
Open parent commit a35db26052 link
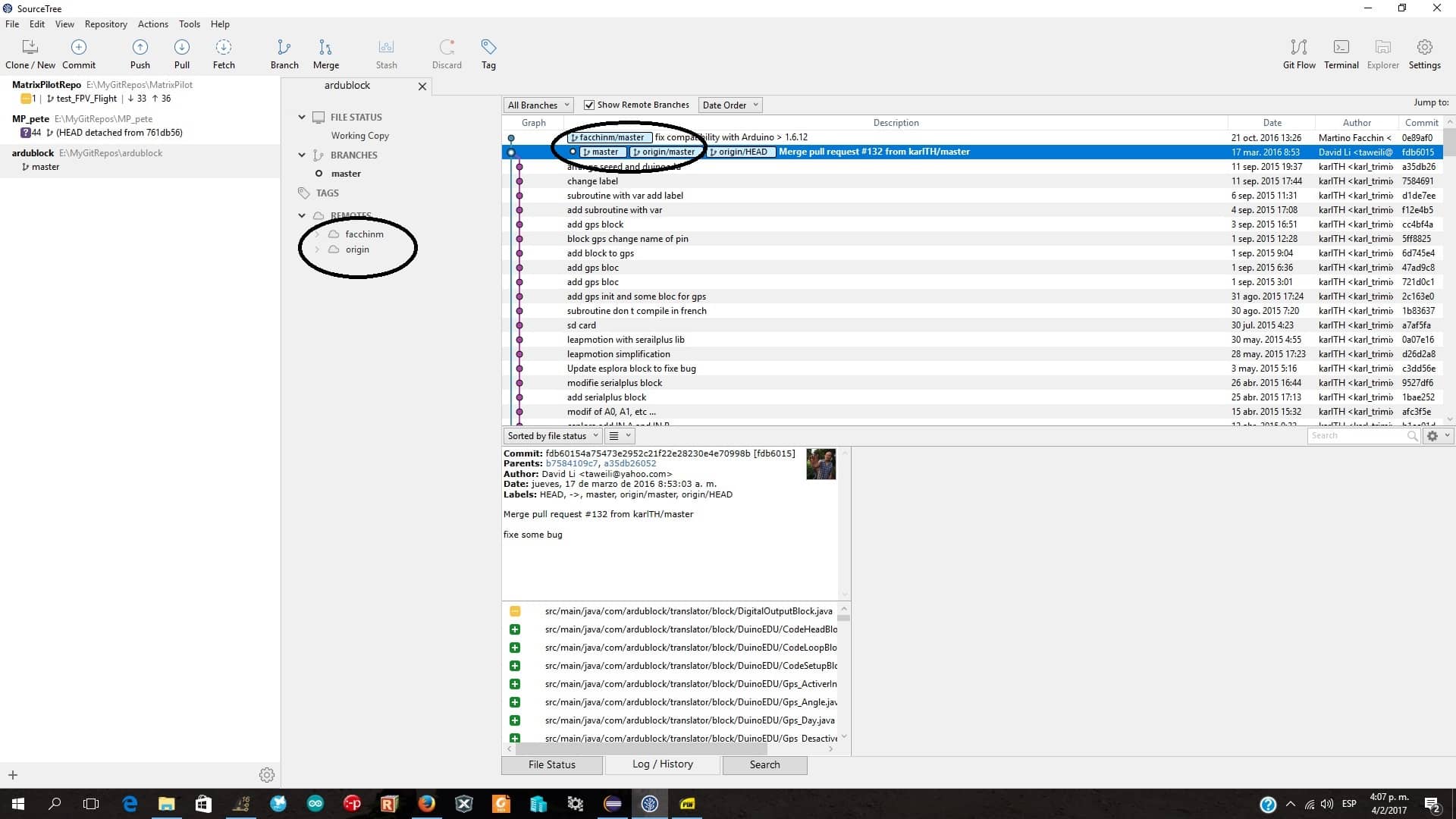(630, 464)
